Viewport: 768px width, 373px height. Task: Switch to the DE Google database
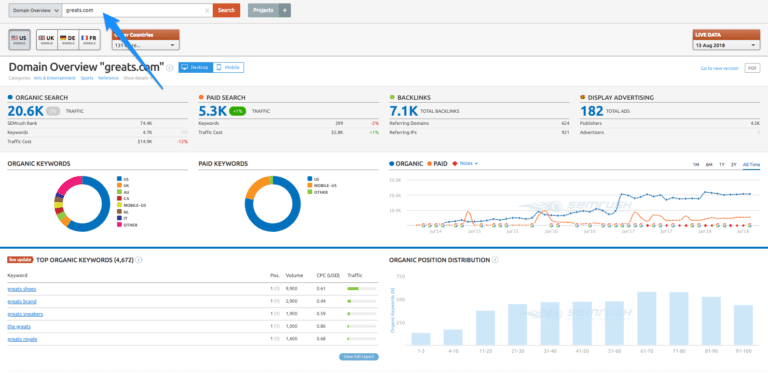click(x=68, y=40)
